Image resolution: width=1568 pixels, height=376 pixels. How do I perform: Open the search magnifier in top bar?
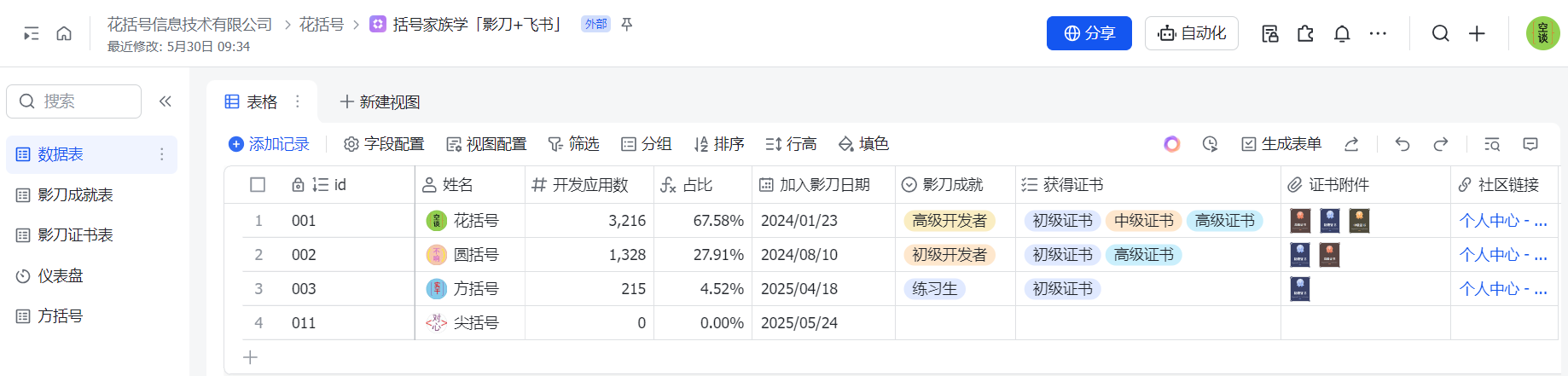[x=1441, y=33]
